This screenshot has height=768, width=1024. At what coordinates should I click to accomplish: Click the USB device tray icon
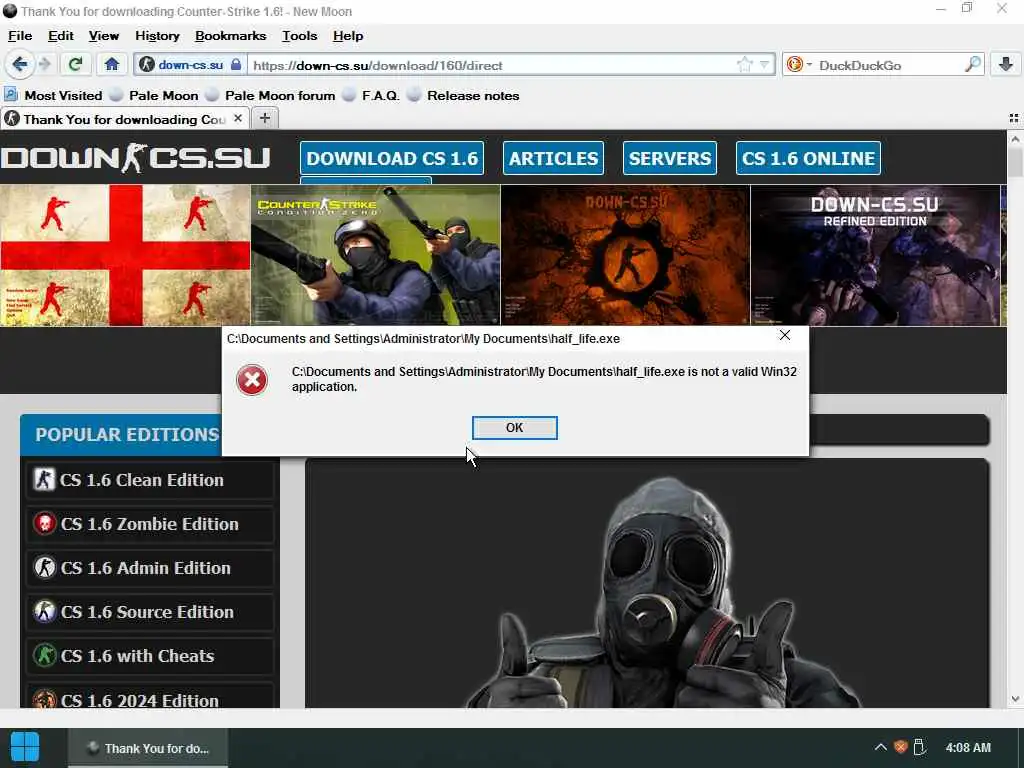tap(920, 747)
